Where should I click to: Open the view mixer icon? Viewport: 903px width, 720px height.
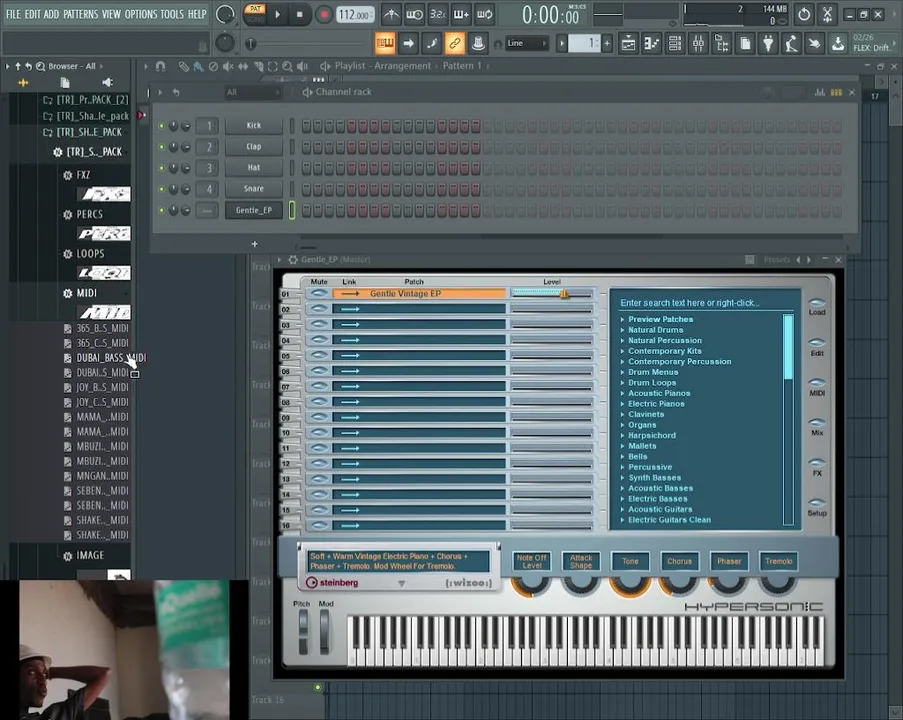698,43
